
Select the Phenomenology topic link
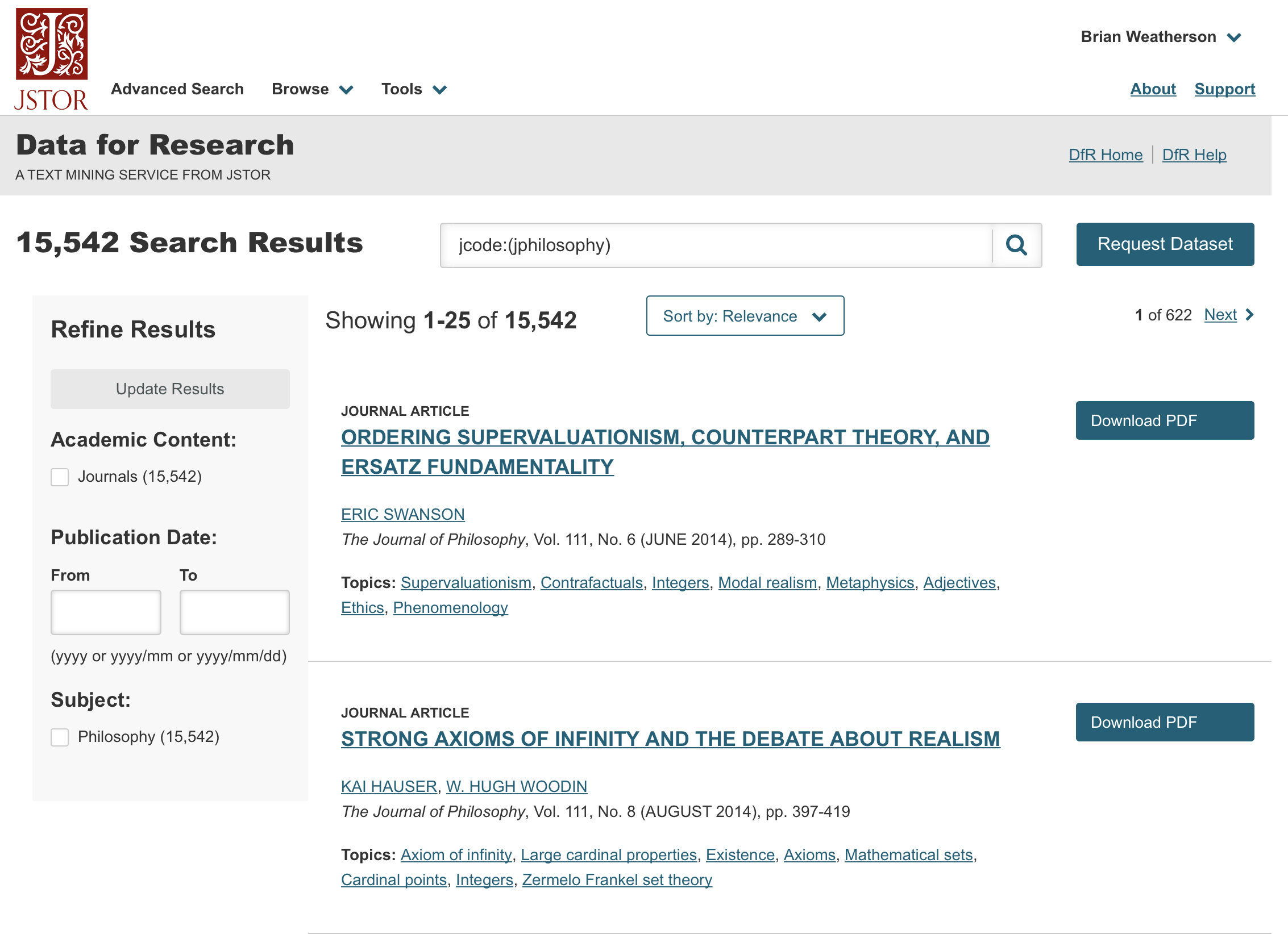point(451,607)
